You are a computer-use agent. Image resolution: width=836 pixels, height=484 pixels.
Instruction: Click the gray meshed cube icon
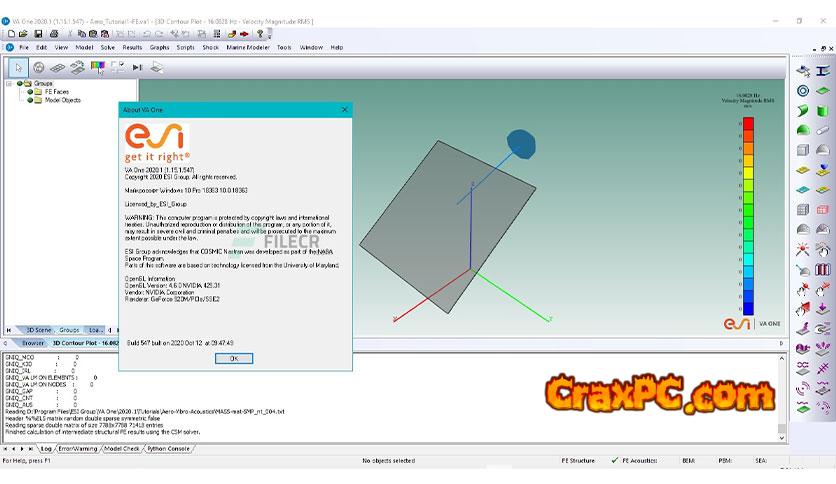[803, 209]
